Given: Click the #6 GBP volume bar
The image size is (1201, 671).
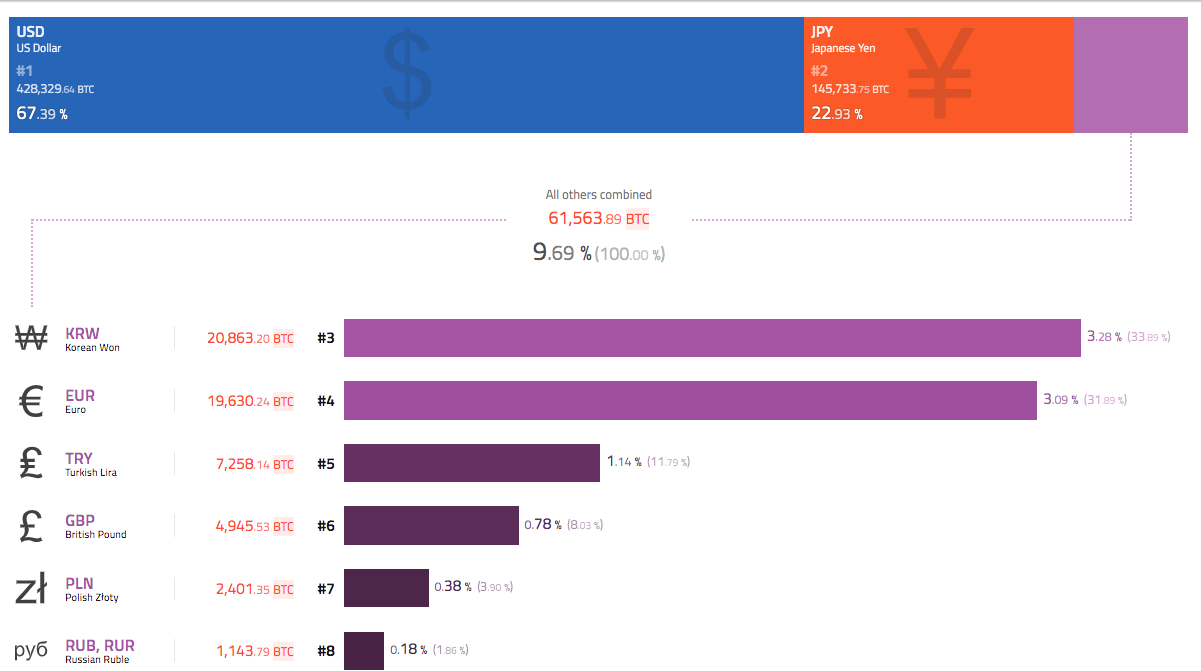Looking at the screenshot, I should (431, 525).
